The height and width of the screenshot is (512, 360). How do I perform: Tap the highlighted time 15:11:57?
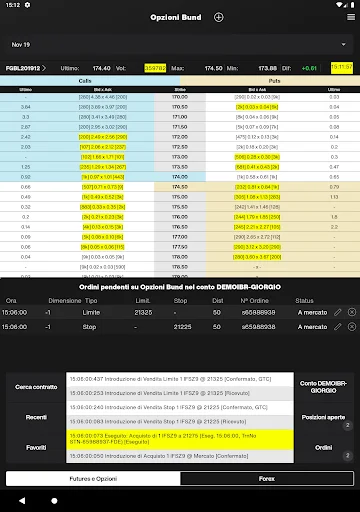(342, 67)
